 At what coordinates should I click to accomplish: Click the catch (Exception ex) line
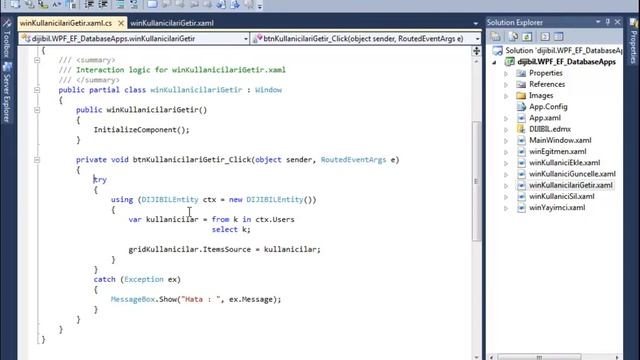click(x=137, y=280)
